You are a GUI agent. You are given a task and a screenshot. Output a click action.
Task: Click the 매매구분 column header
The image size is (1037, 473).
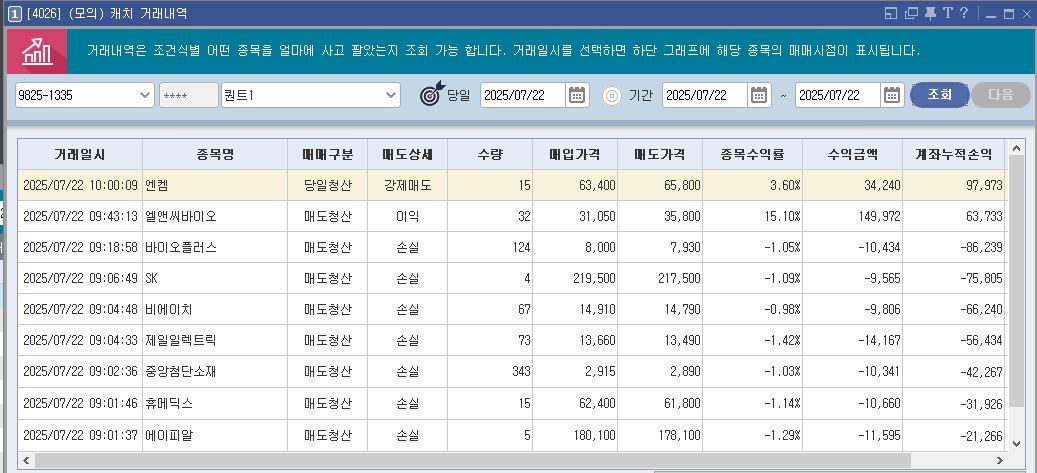coord(327,154)
